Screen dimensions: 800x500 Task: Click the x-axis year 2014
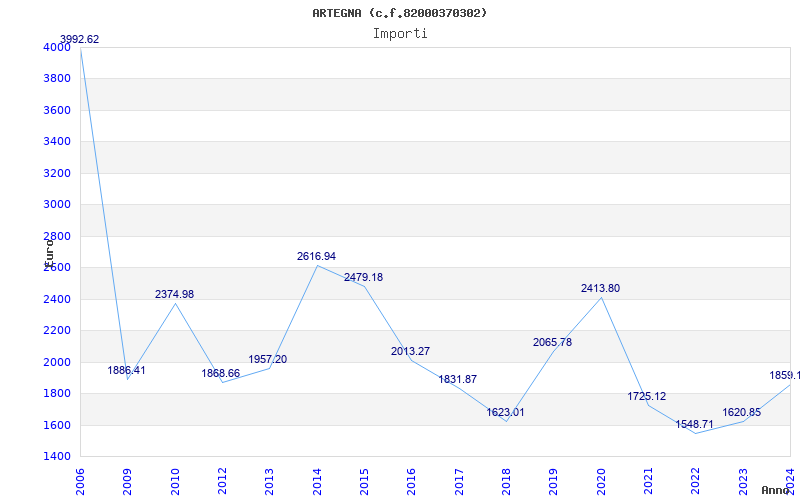pos(317,482)
